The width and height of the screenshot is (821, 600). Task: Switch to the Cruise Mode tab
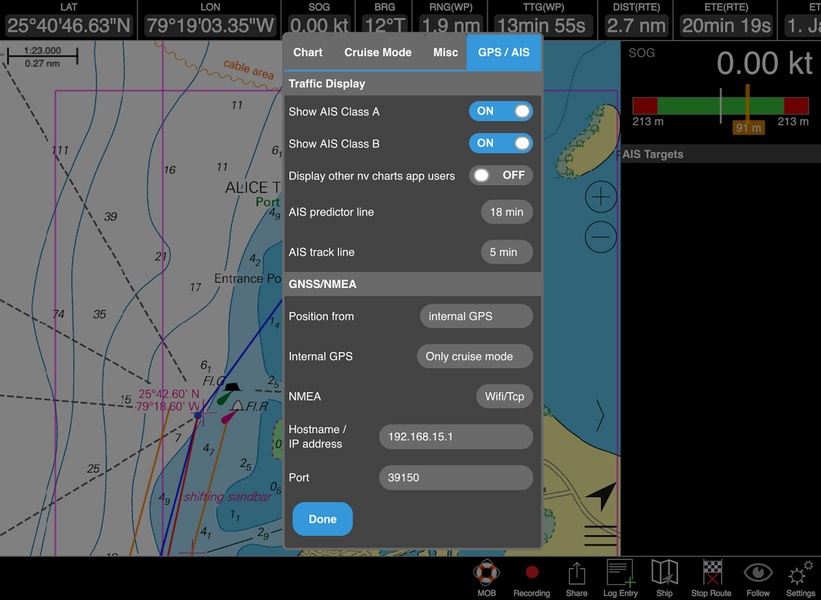tap(378, 52)
